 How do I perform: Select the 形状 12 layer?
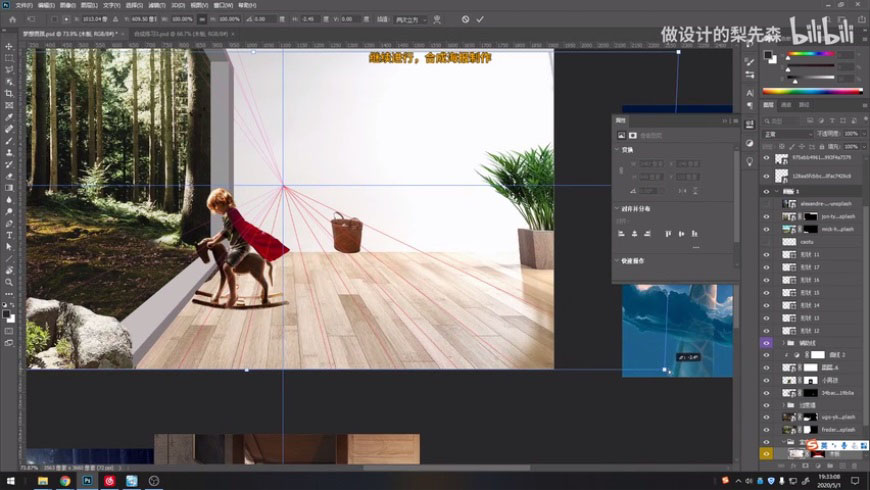(x=811, y=331)
